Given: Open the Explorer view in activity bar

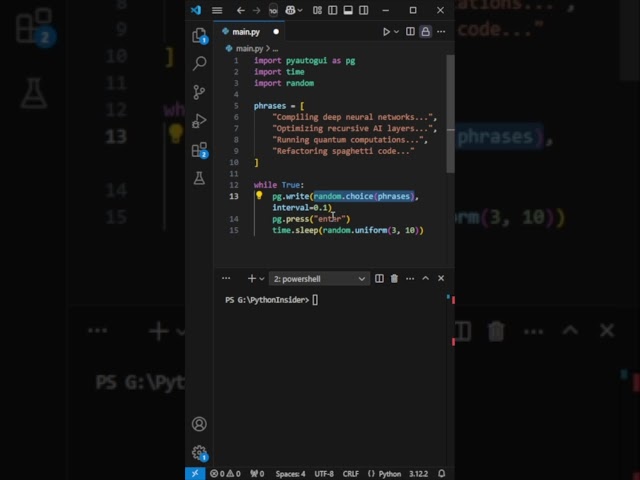Looking at the screenshot, I should point(199,36).
